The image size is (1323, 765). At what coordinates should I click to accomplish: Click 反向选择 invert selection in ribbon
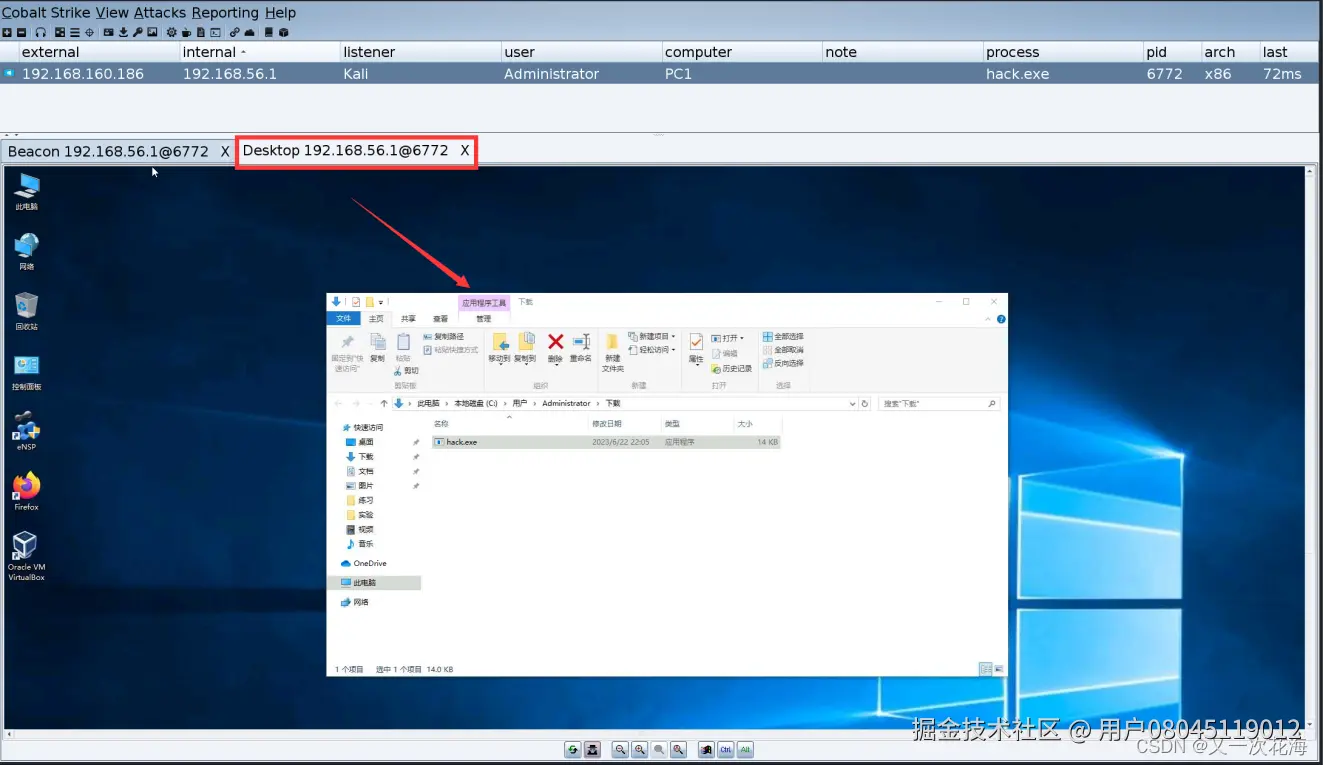click(783, 363)
